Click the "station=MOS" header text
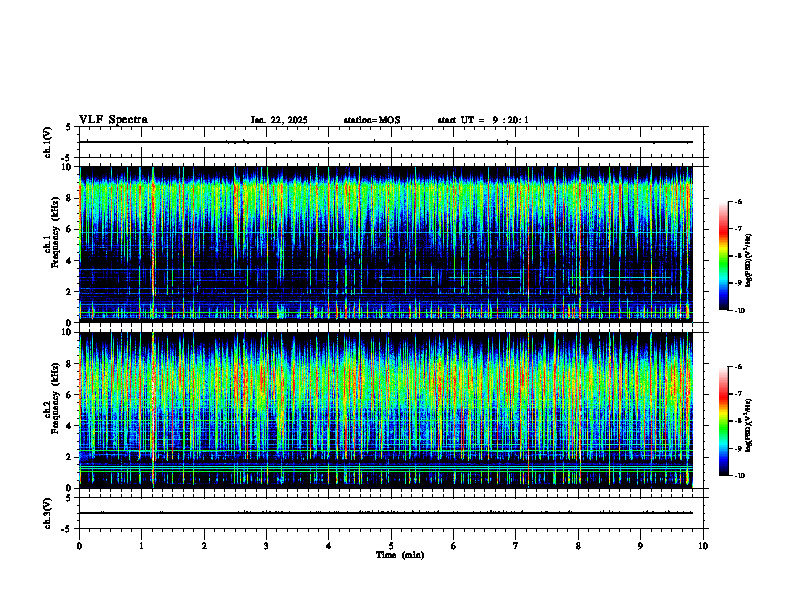The image size is (792, 612). (372, 120)
